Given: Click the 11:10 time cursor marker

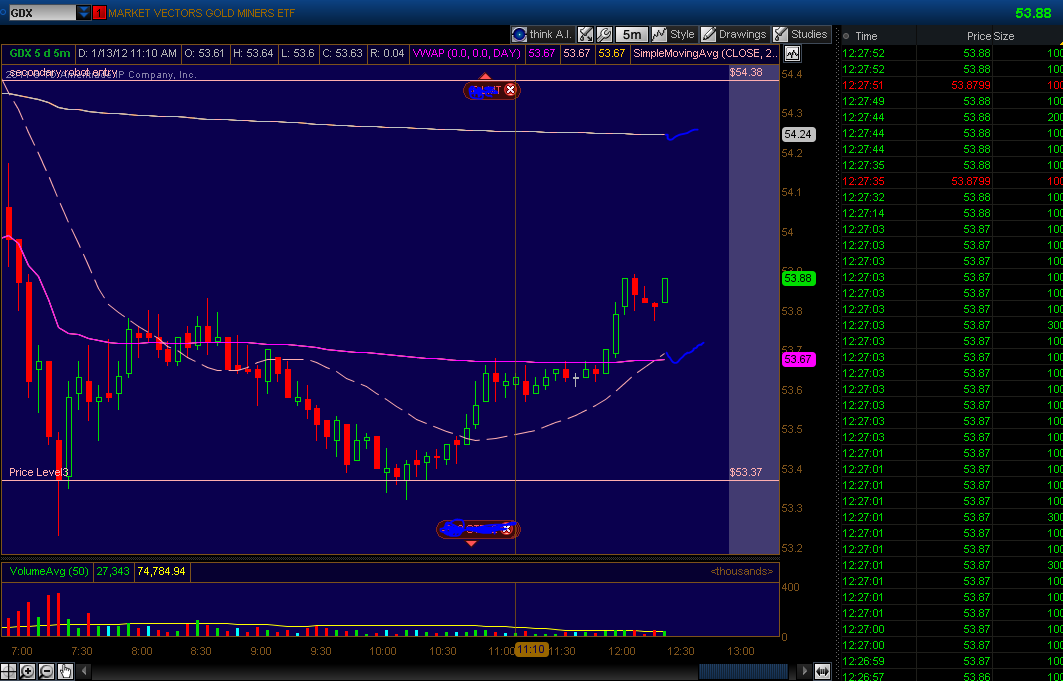Looking at the screenshot, I should point(531,651).
